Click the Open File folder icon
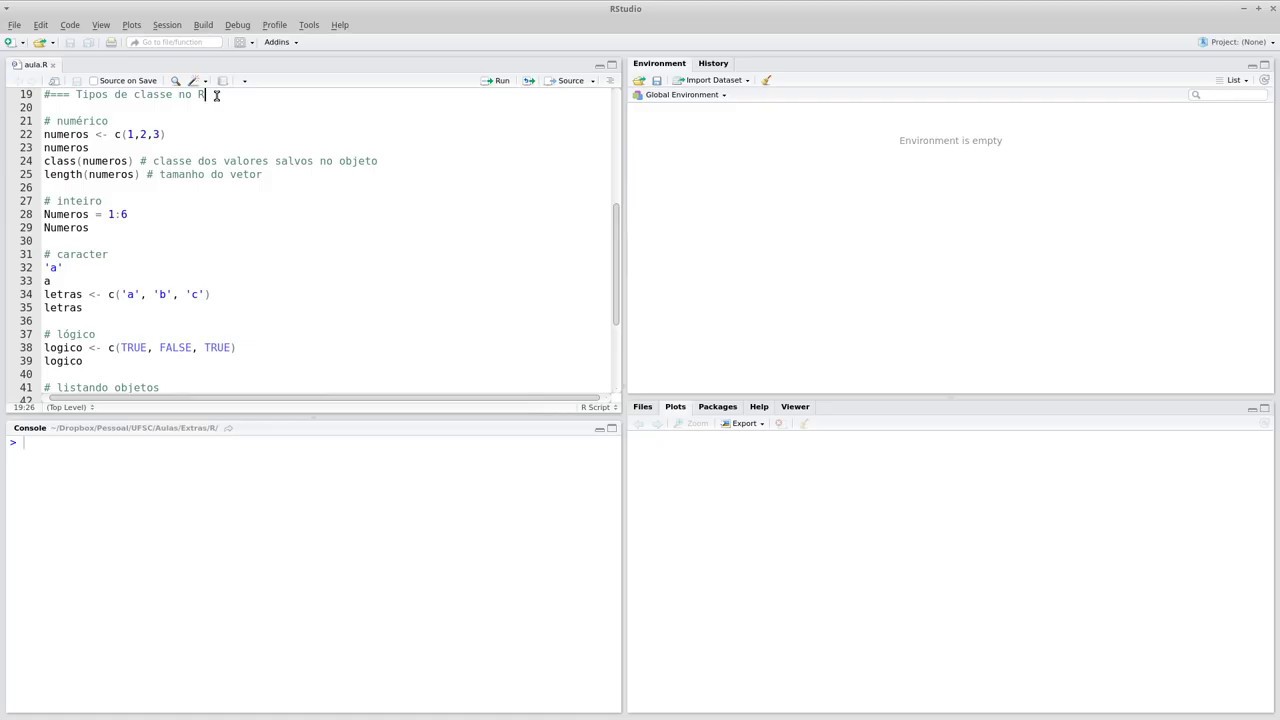The width and height of the screenshot is (1280, 720). [39, 42]
